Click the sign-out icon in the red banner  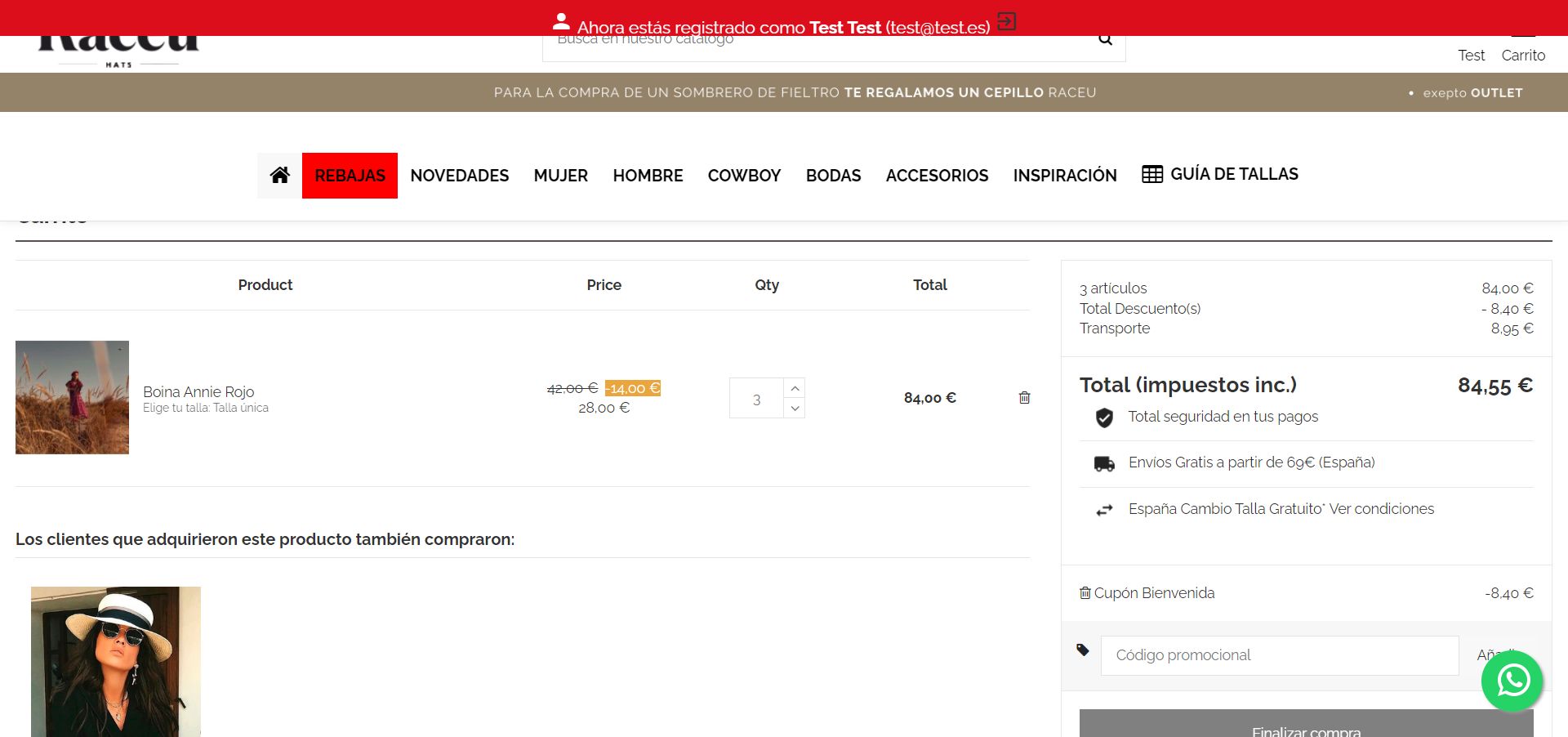coord(1007,21)
